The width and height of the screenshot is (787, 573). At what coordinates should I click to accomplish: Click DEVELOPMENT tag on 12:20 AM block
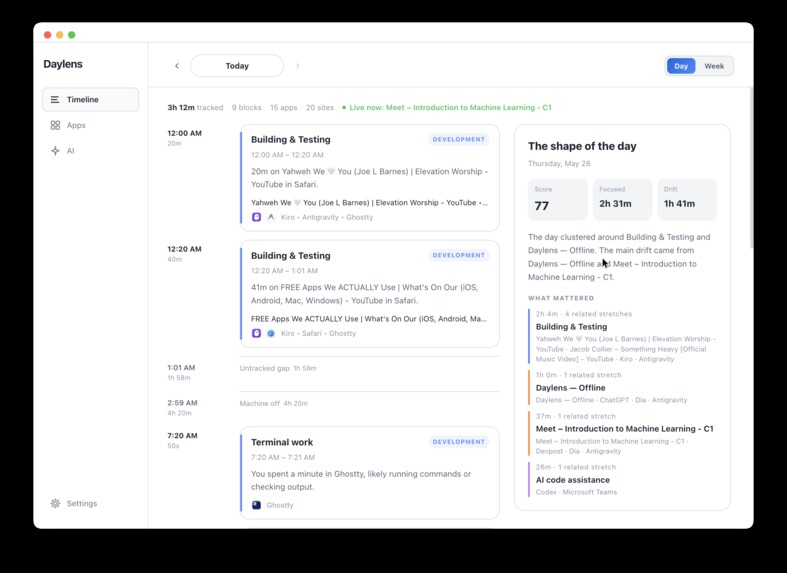(x=459, y=255)
